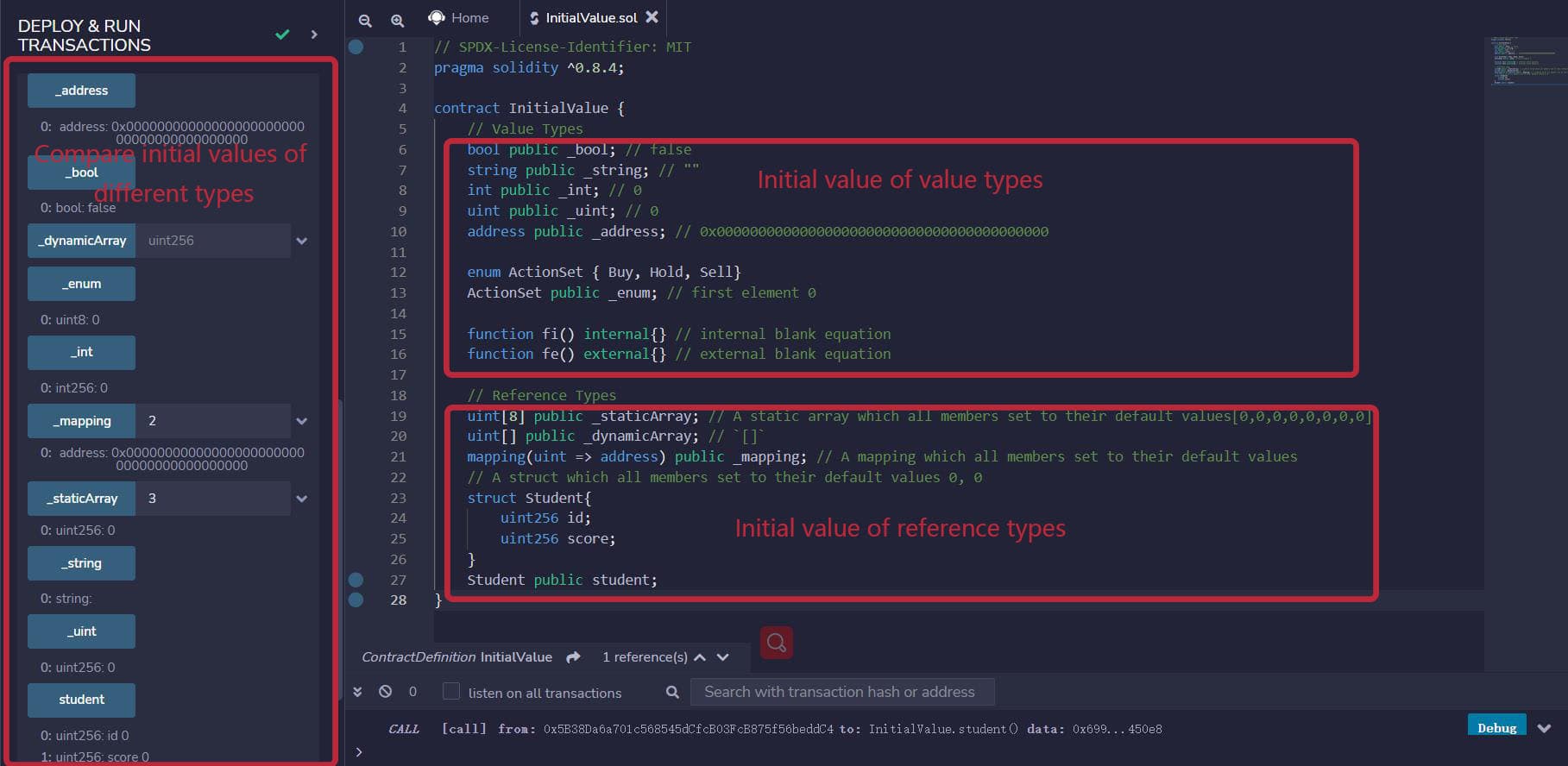The image size is (1568, 766).
Task: Close the InitialValue.sol tab
Action: pyautogui.click(x=652, y=16)
